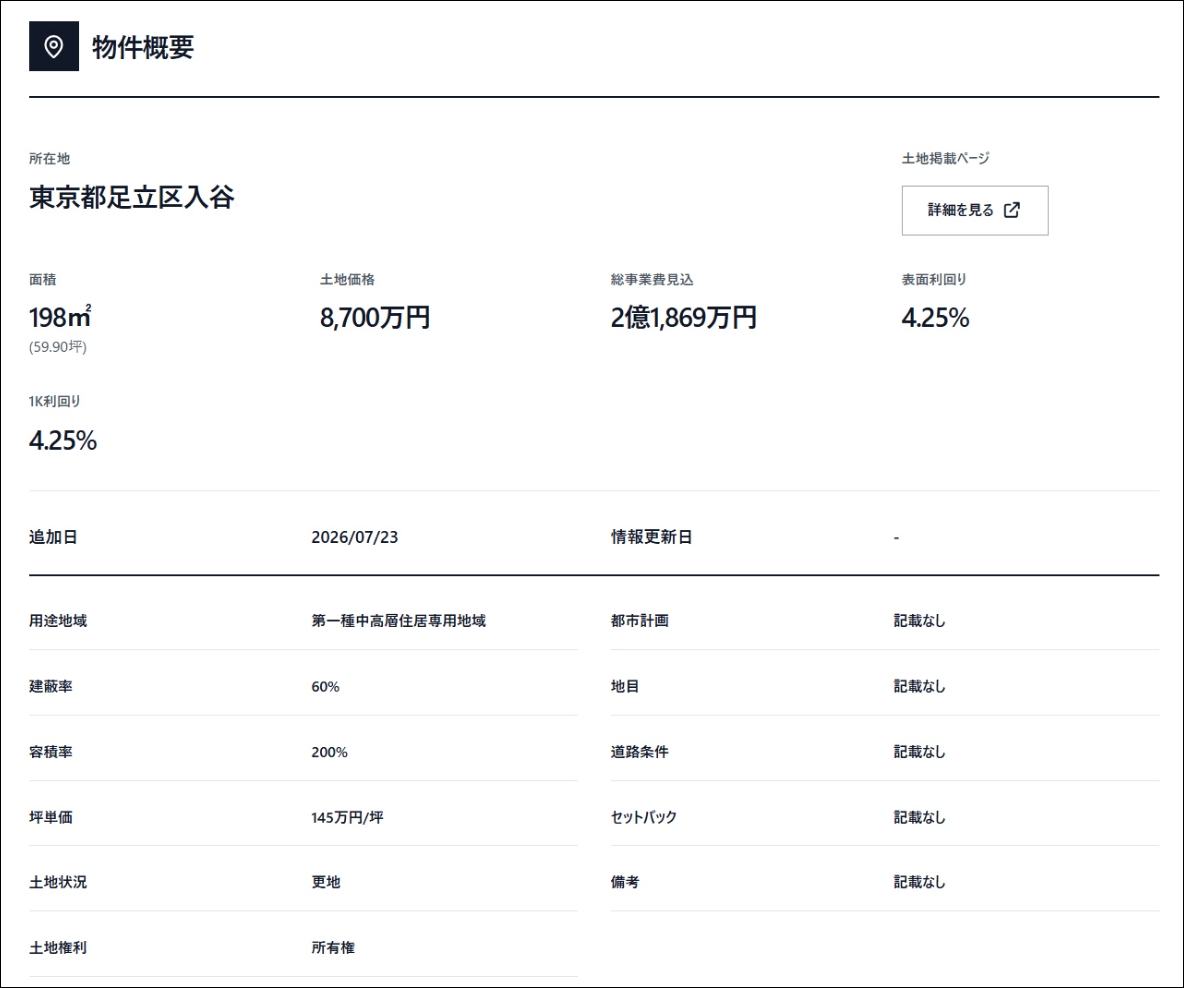The image size is (1184, 988).
Task: Click the total cost 2億1,869万円
Action: 683,317
